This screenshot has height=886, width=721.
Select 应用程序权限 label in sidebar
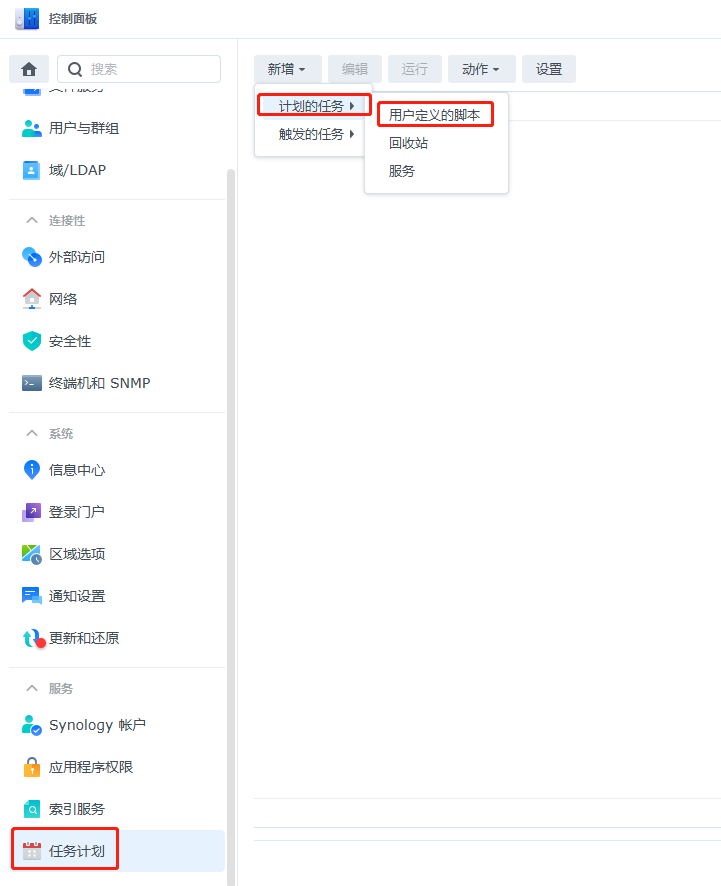[91, 767]
